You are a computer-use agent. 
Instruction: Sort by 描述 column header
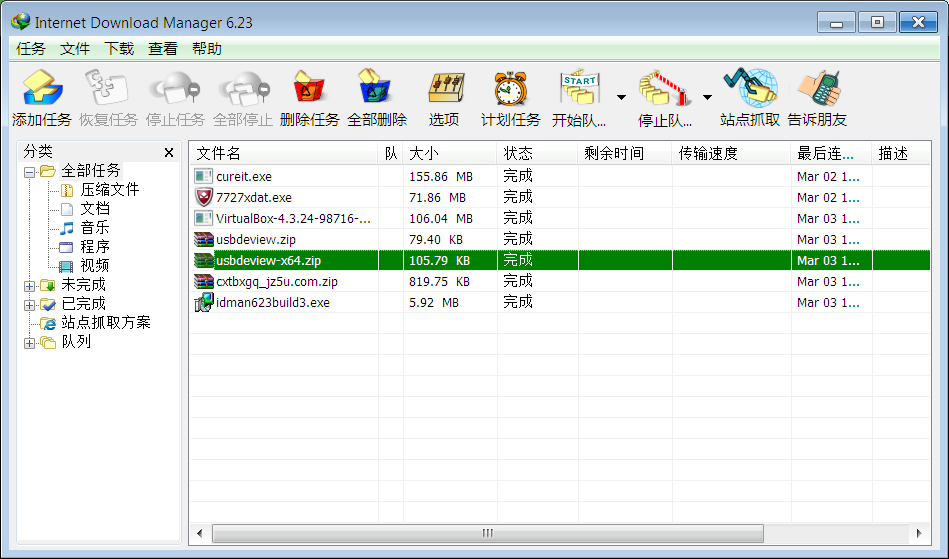(901, 154)
